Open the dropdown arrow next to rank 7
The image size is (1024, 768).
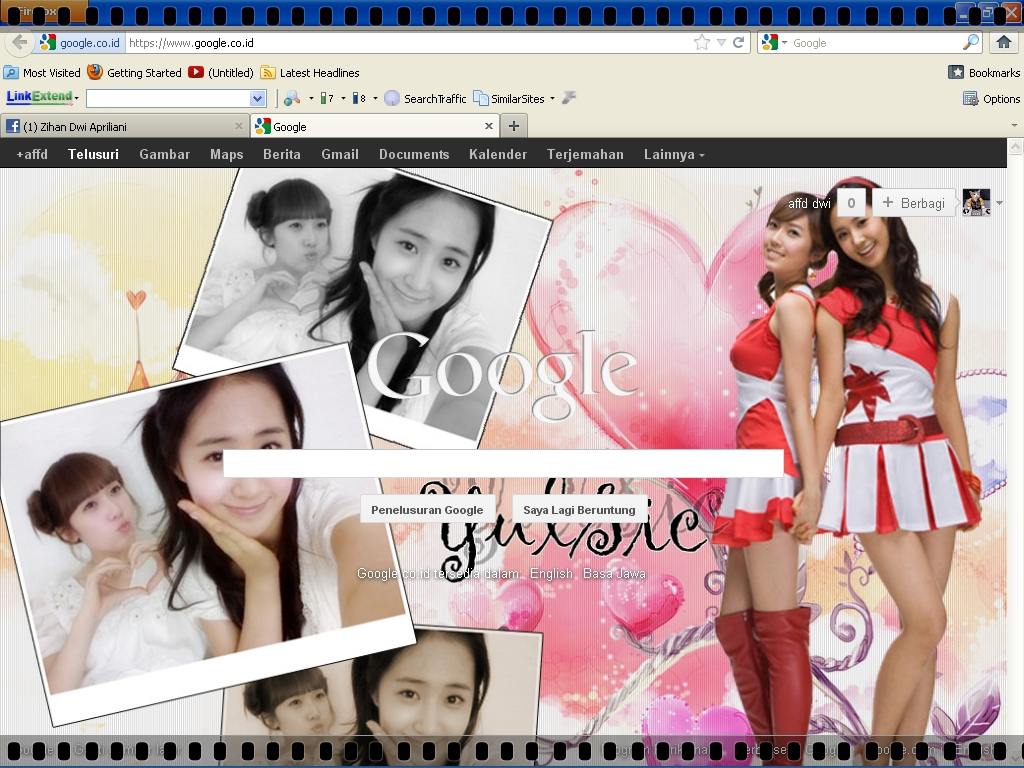click(x=343, y=99)
